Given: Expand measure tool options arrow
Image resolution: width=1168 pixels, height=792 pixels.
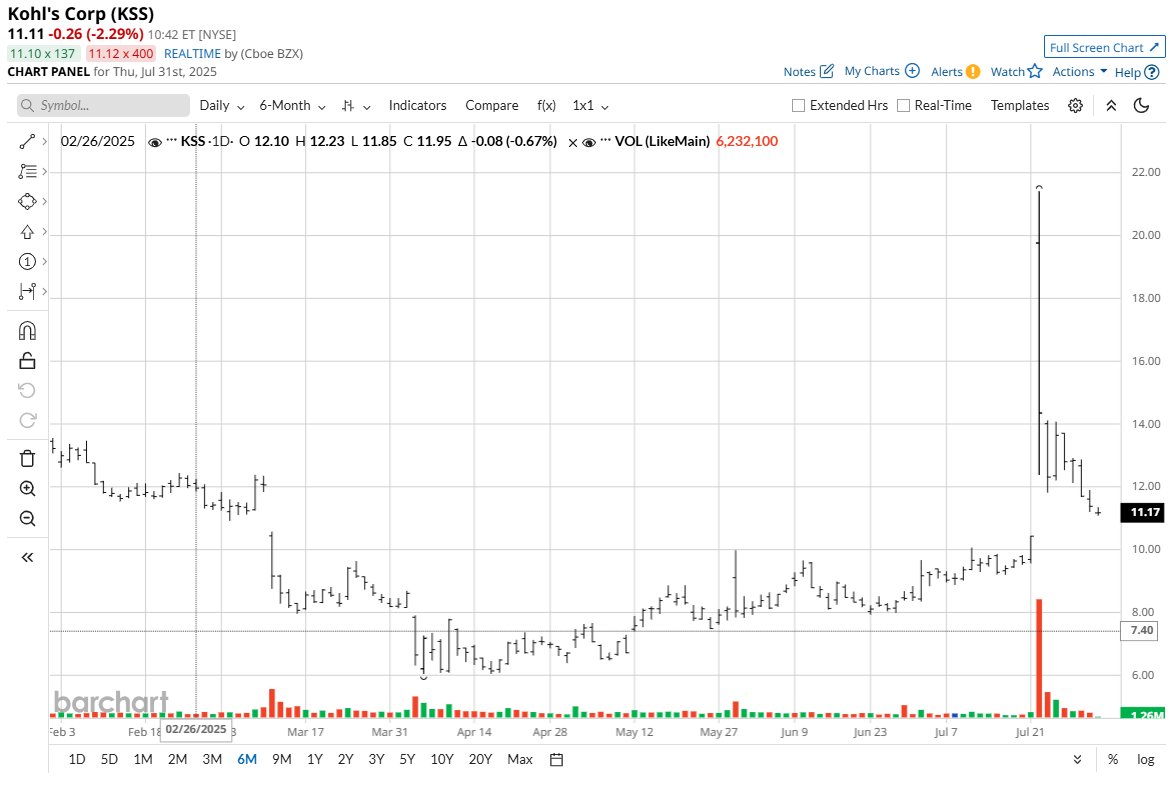Looking at the screenshot, I should 45,291.
